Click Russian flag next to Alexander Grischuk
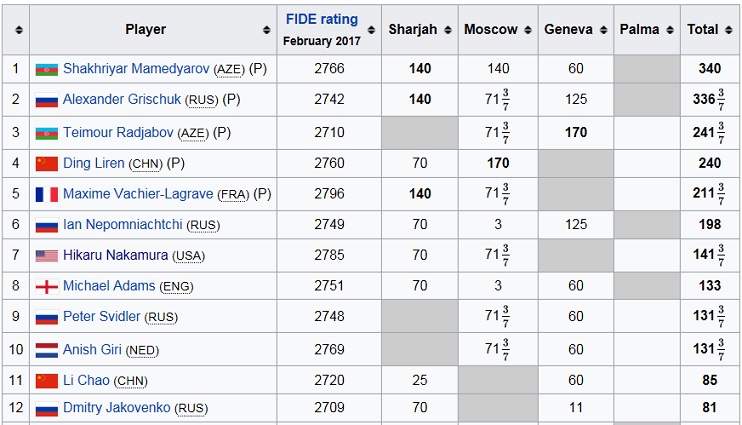The image size is (742, 425). coord(46,100)
